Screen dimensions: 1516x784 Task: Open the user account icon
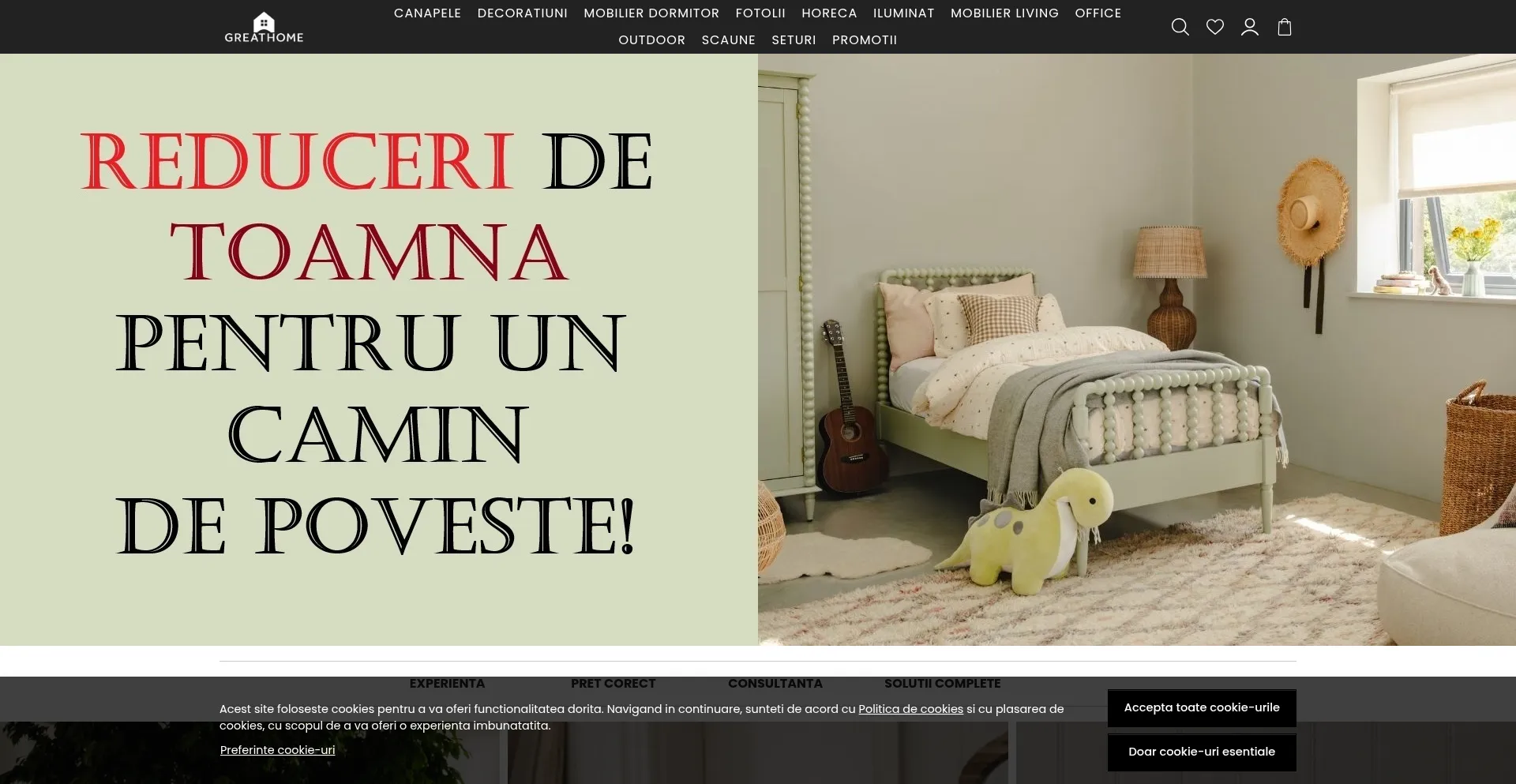pyautogui.click(x=1249, y=27)
